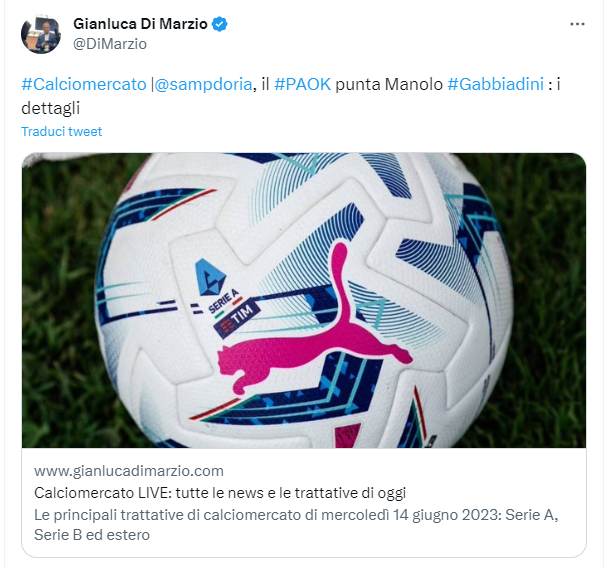Open the Calciomercato LIVE headline

pyautogui.click(x=220, y=493)
